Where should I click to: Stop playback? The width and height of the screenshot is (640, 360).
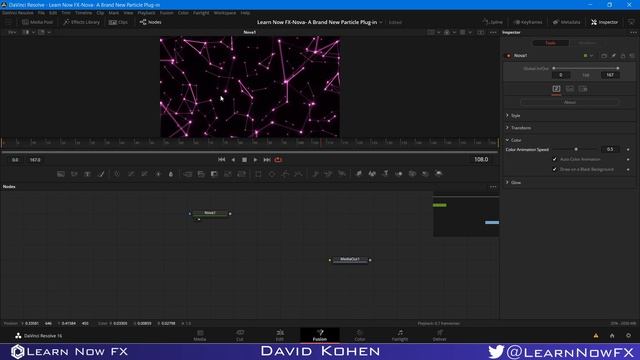[x=244, y=160]
